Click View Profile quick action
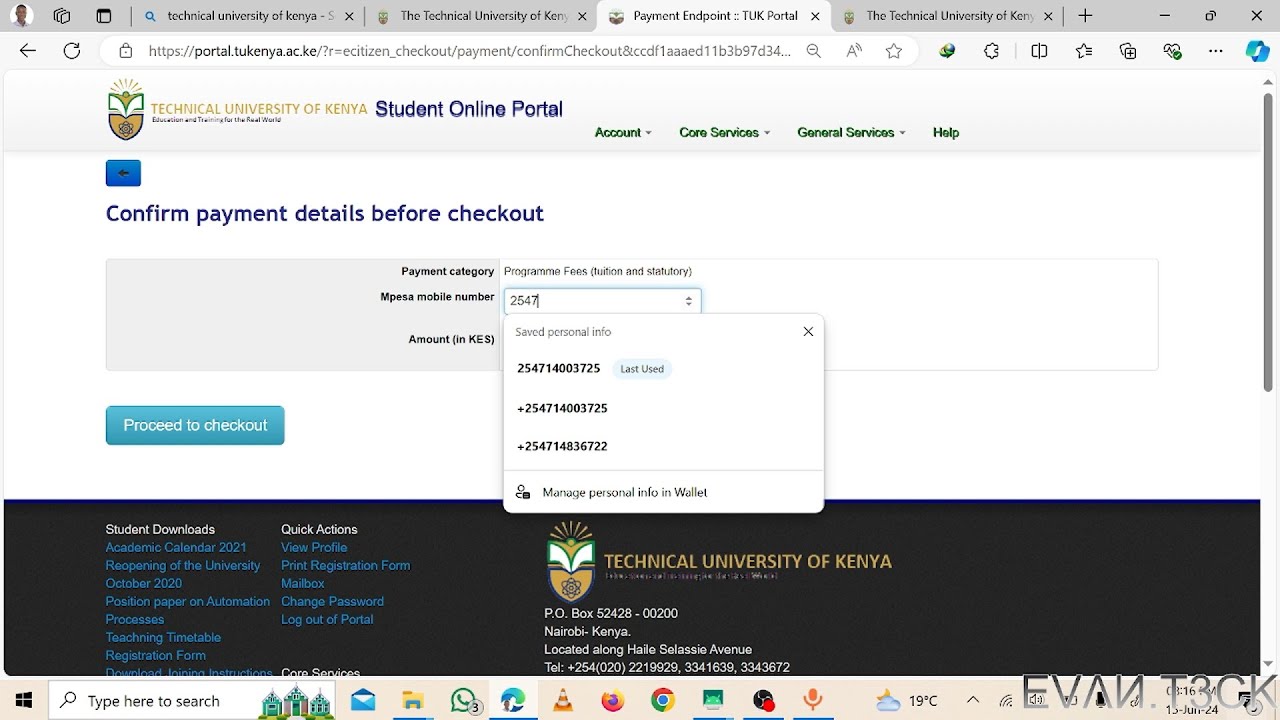 coord(314,547)
